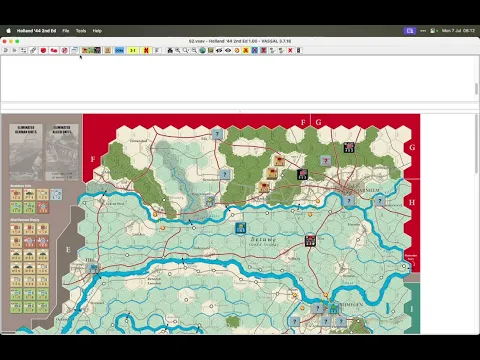Image resolution: width=480 pixels, height=360 pixels.
Task: Select the hidden ? counter east of Arnhem
Action: 379,201
